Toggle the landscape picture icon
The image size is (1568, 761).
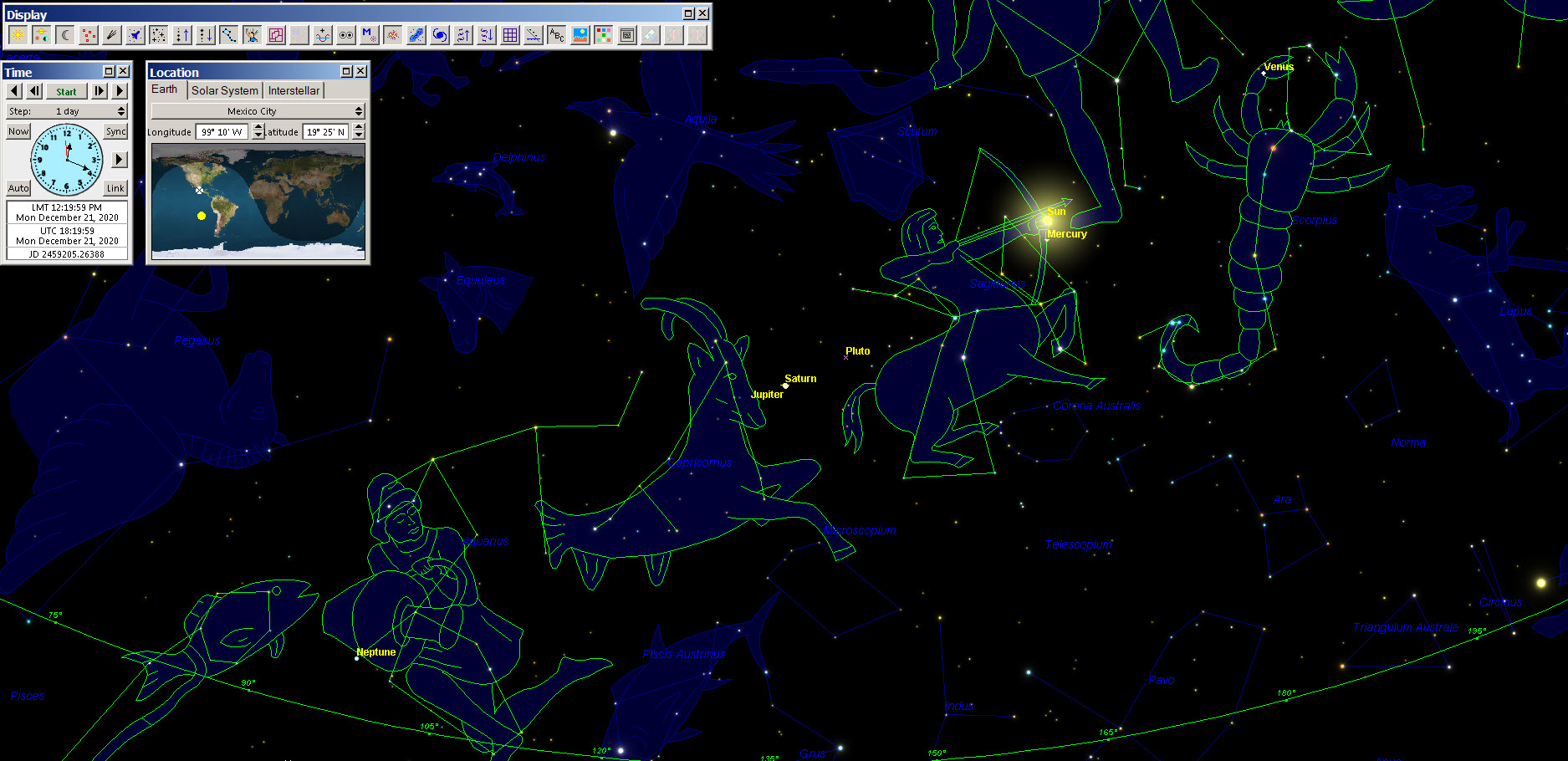tap(580, 35)
